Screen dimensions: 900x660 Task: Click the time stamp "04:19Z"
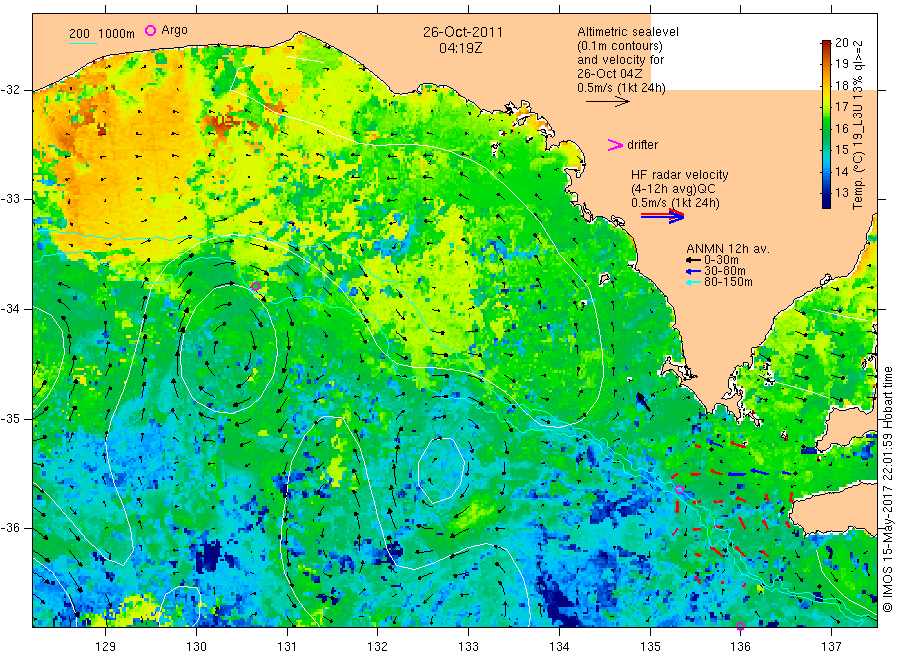(461, 48)
